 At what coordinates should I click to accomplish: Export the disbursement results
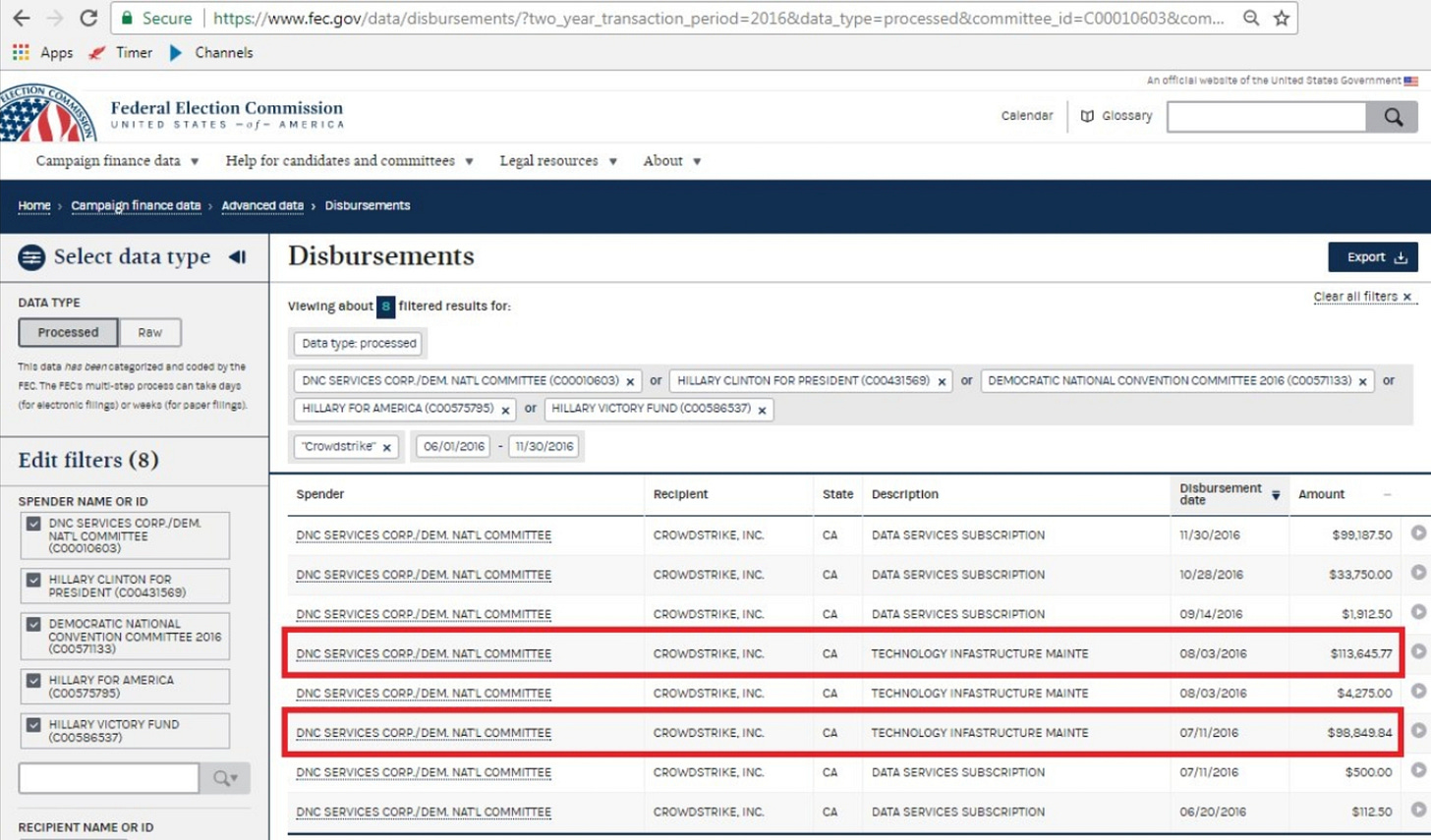(x=1373, y=257)
